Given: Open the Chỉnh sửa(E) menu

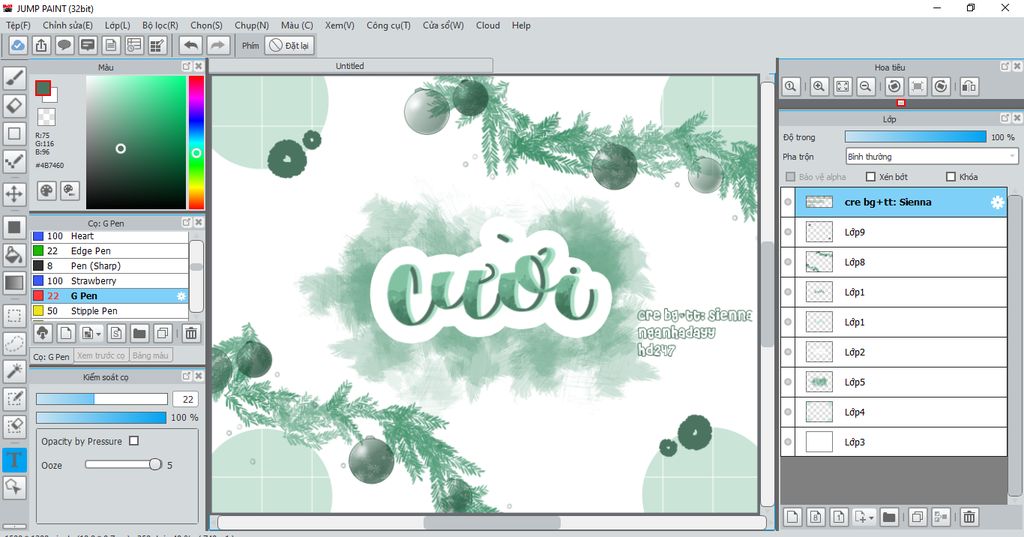Looking at the screenshot, I should pos(67,25).
